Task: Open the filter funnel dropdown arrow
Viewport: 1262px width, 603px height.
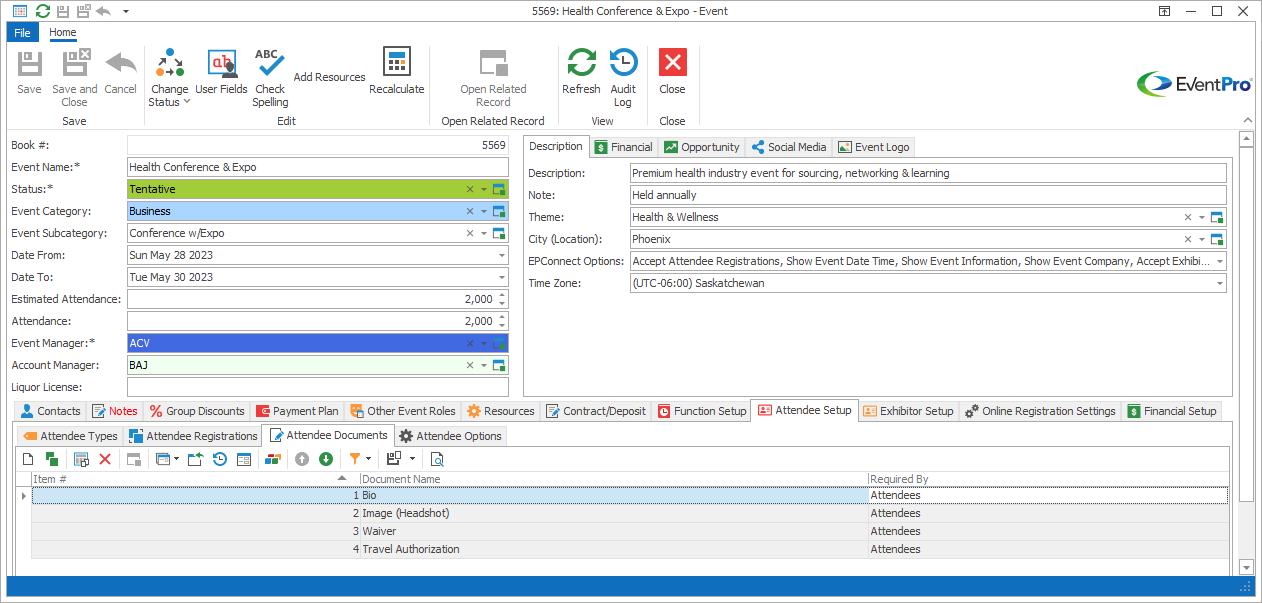Action: (368, 459)
